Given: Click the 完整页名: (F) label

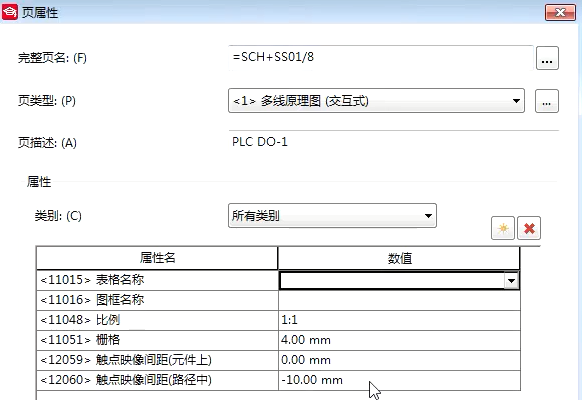Looking at the screenshot, I should (52, 58).
